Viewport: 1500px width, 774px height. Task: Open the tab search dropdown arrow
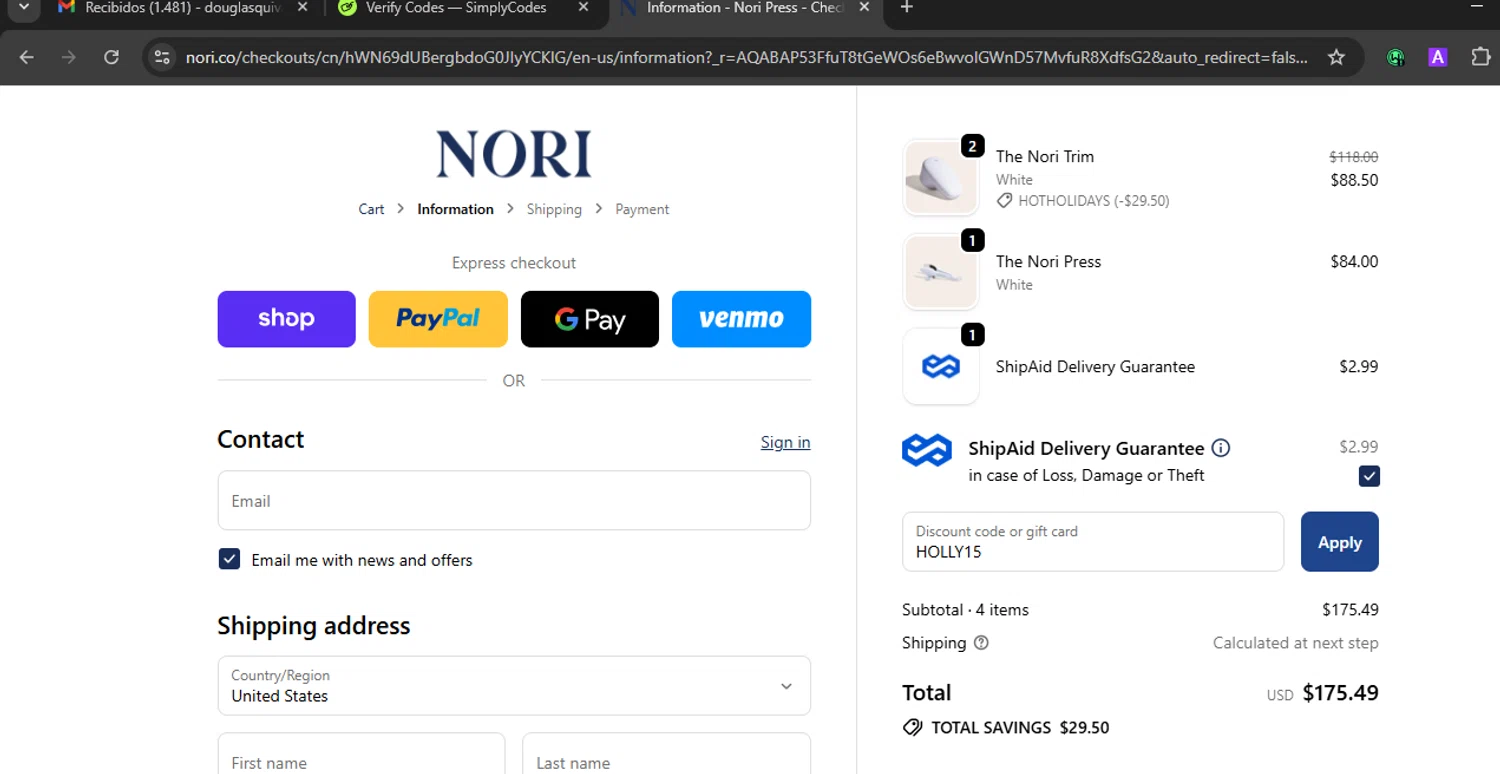(24, 7)
